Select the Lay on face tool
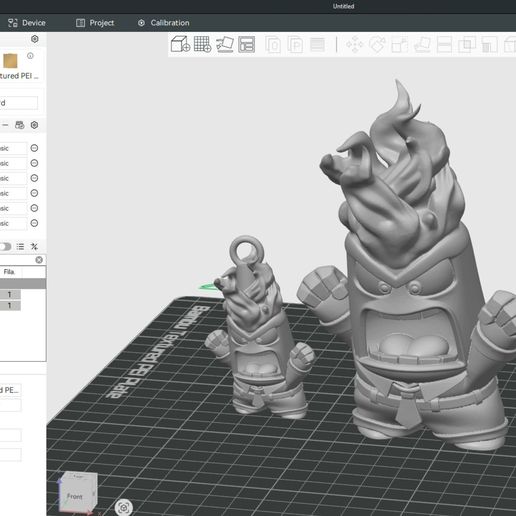This screenshot has height=516, width=516. click(422, 45)
